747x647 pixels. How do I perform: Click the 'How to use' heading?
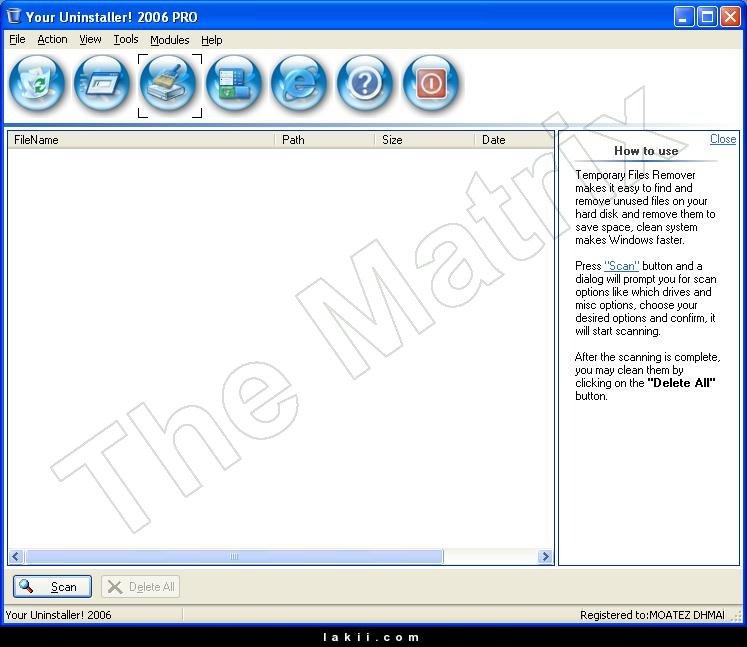click(x=646, y=151)
